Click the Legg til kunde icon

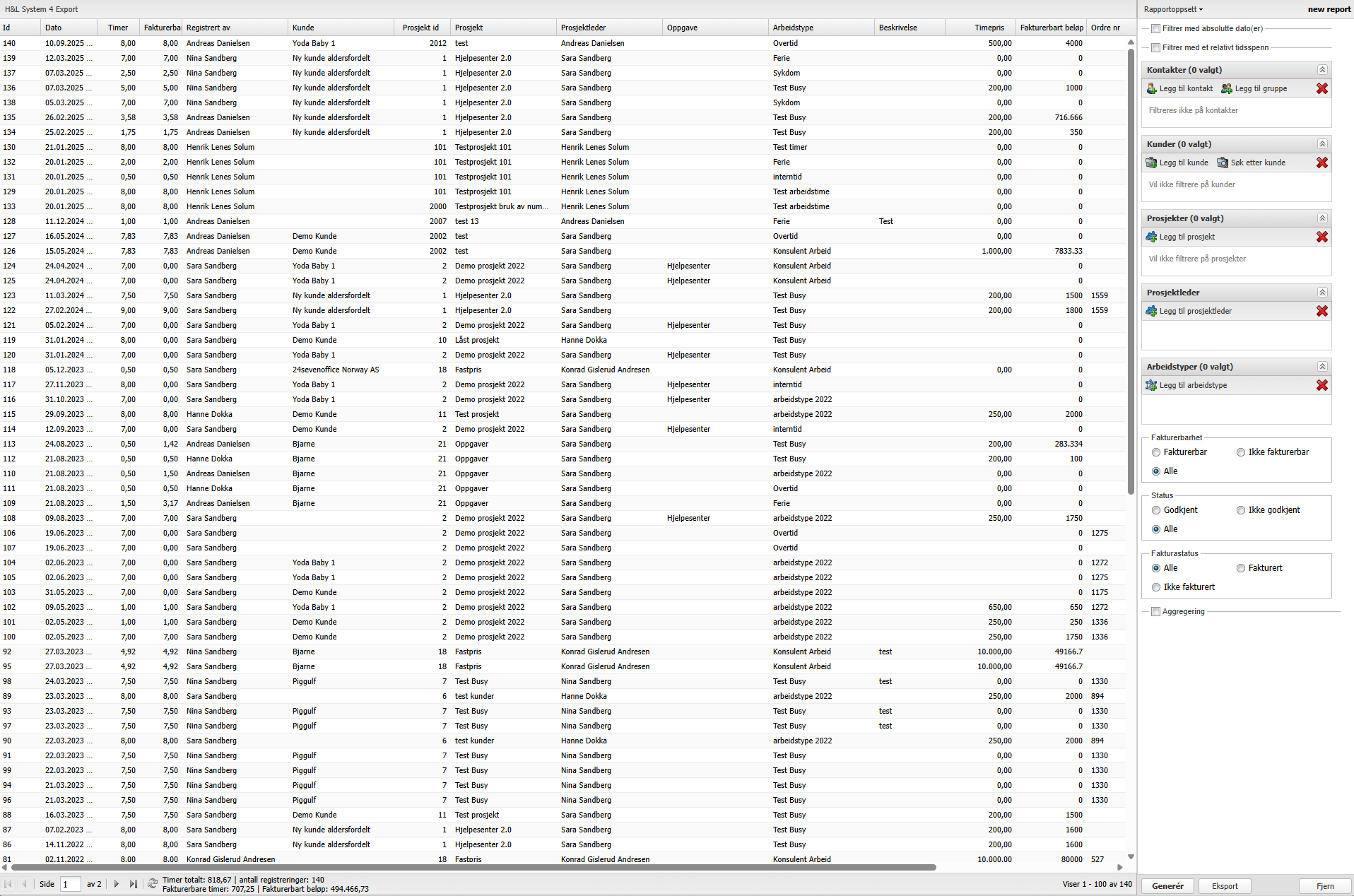1151,163
